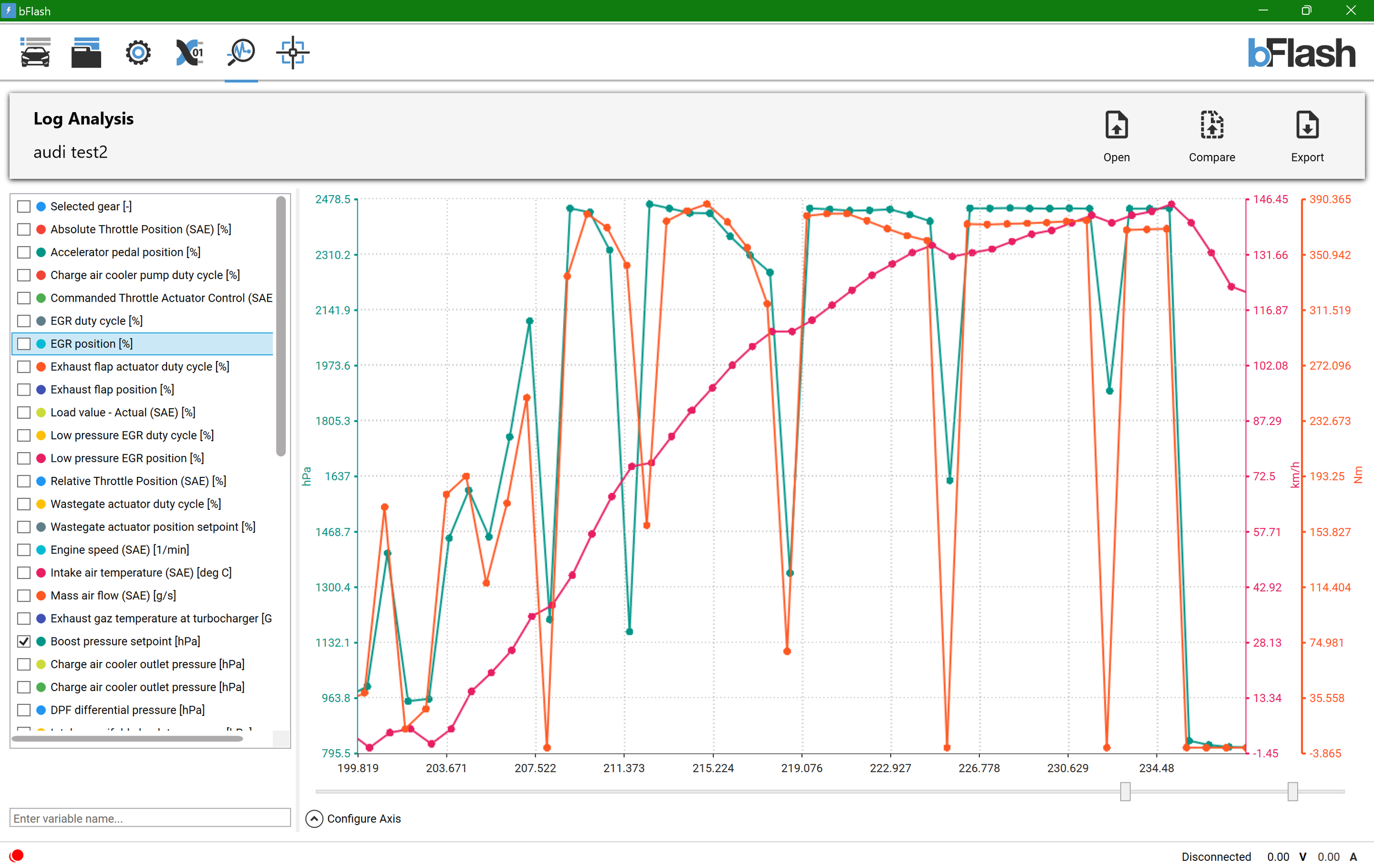The image size is (1374, 868).
Task: Click the Export icon in Log Analysis
Action: tap(1307, 136)
